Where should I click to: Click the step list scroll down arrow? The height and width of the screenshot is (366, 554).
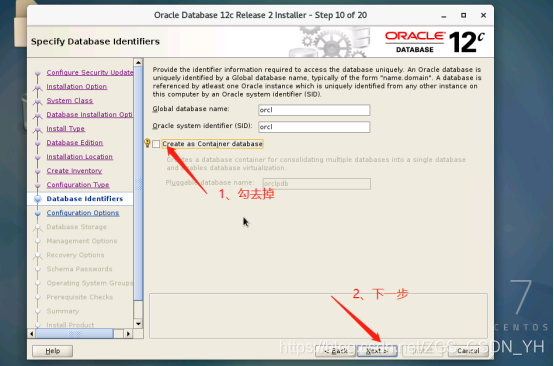pos(138,324)
